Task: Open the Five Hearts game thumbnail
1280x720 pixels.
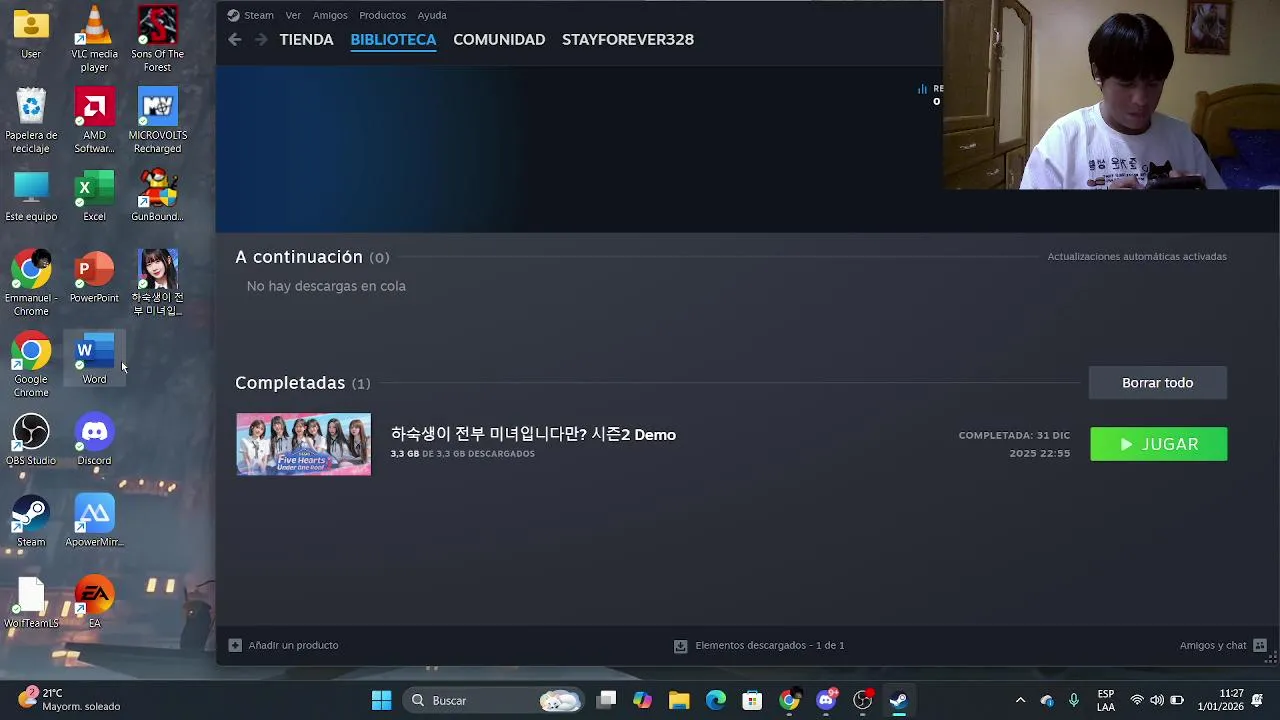Action: point(303,444)
